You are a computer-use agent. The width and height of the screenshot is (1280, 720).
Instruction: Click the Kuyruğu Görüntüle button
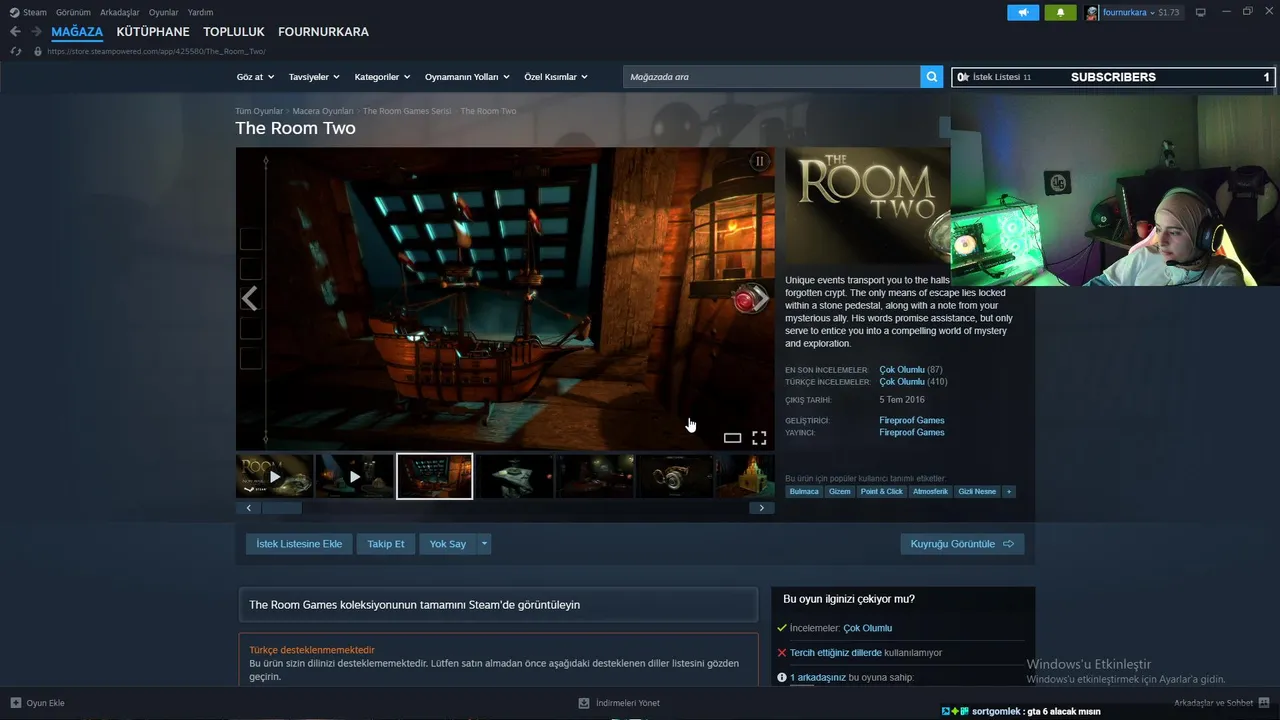click(962, 544)
